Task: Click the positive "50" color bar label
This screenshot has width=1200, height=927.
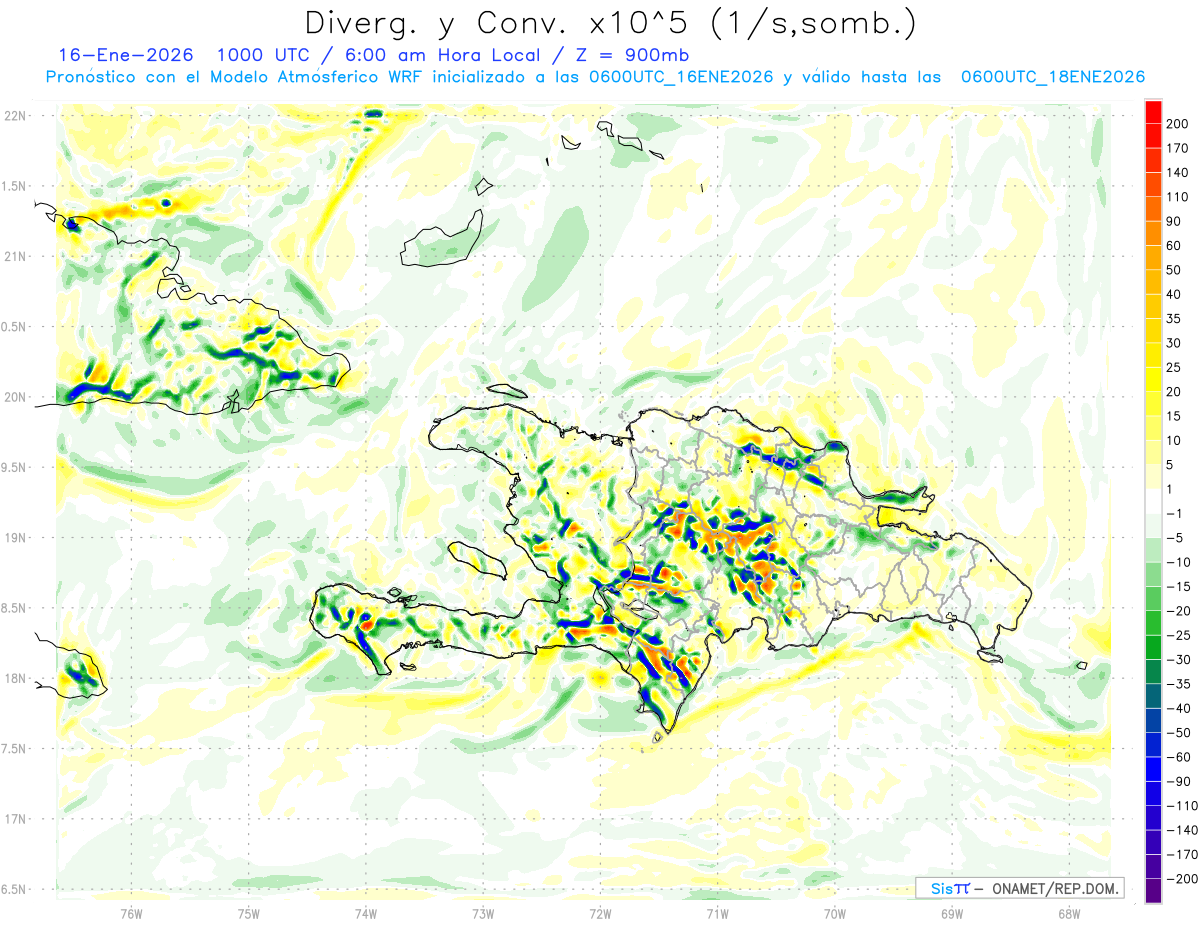Action: click(x=1175, y=270)
